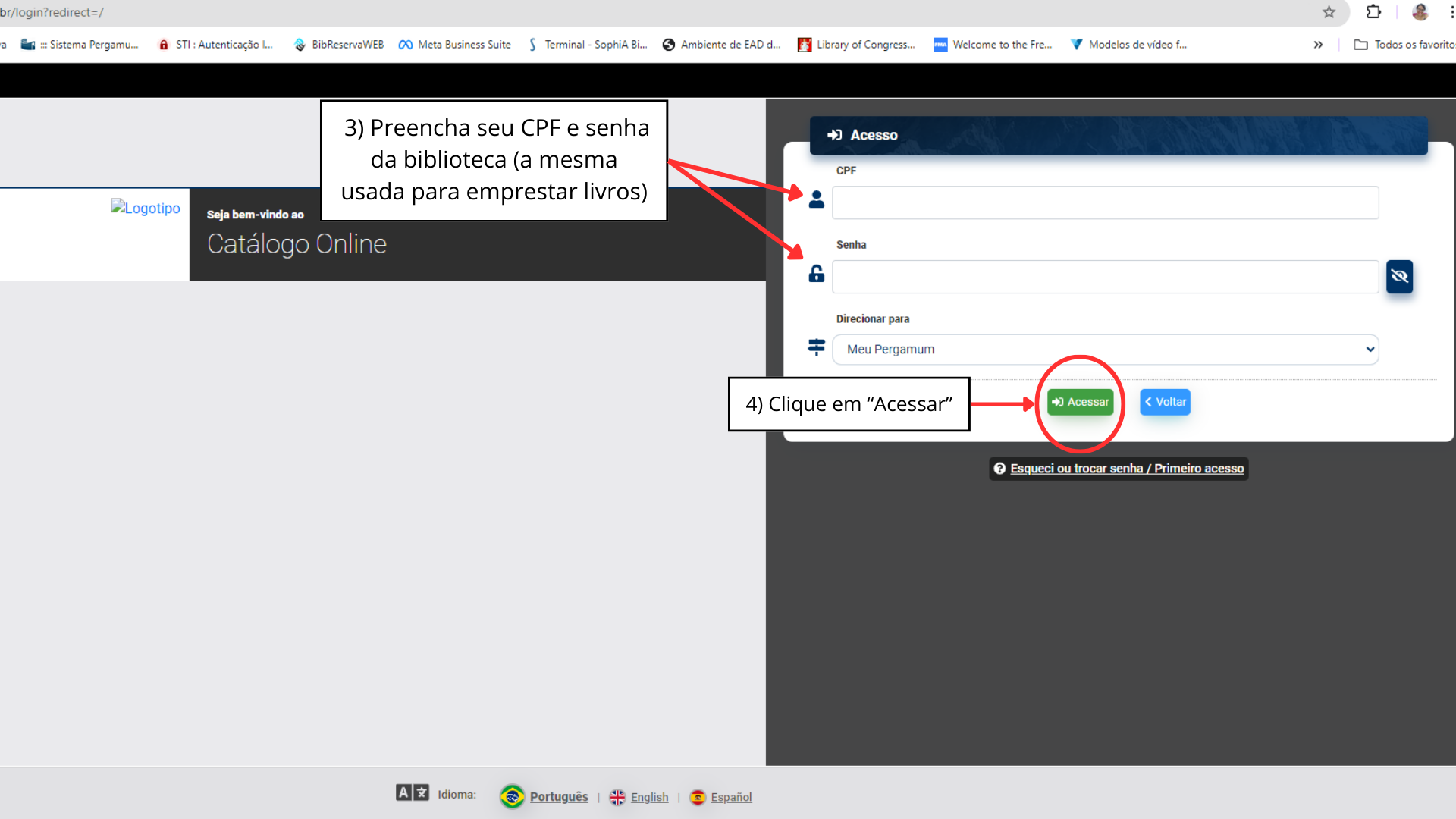
Task: Click the CPF input field
Action: [x=1105, y=203]
